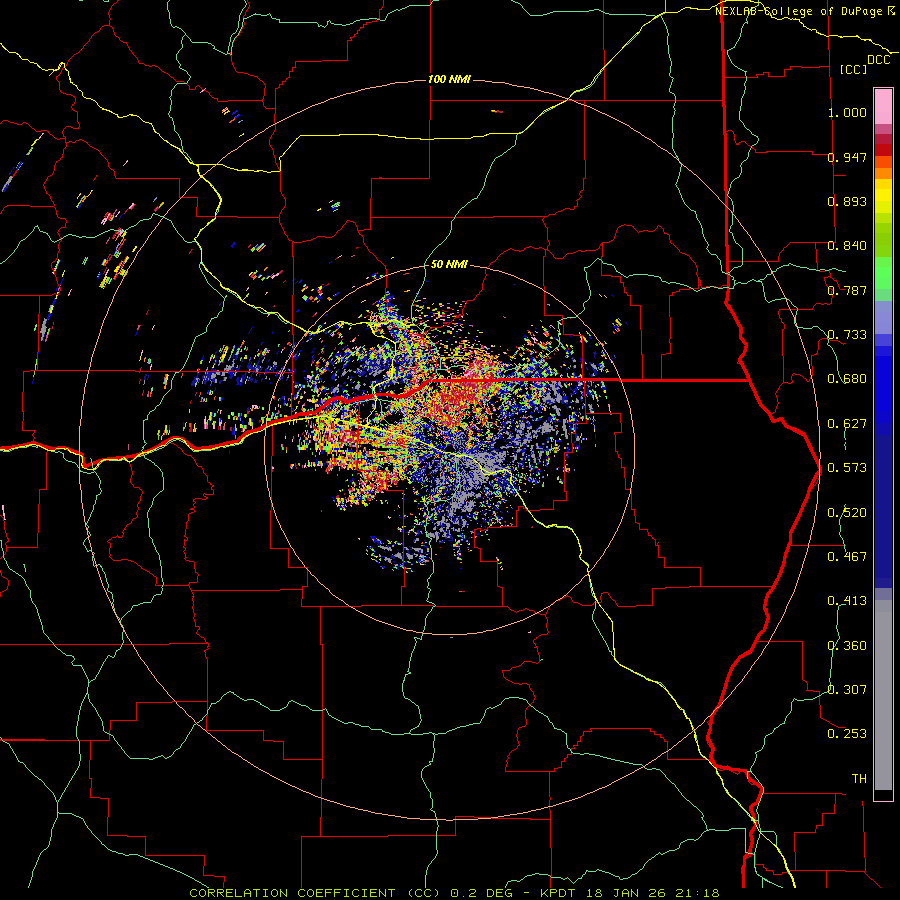Click the 50 NMI range ring label
This screenshot has width=900, height=900.
(x=449, y=265)
